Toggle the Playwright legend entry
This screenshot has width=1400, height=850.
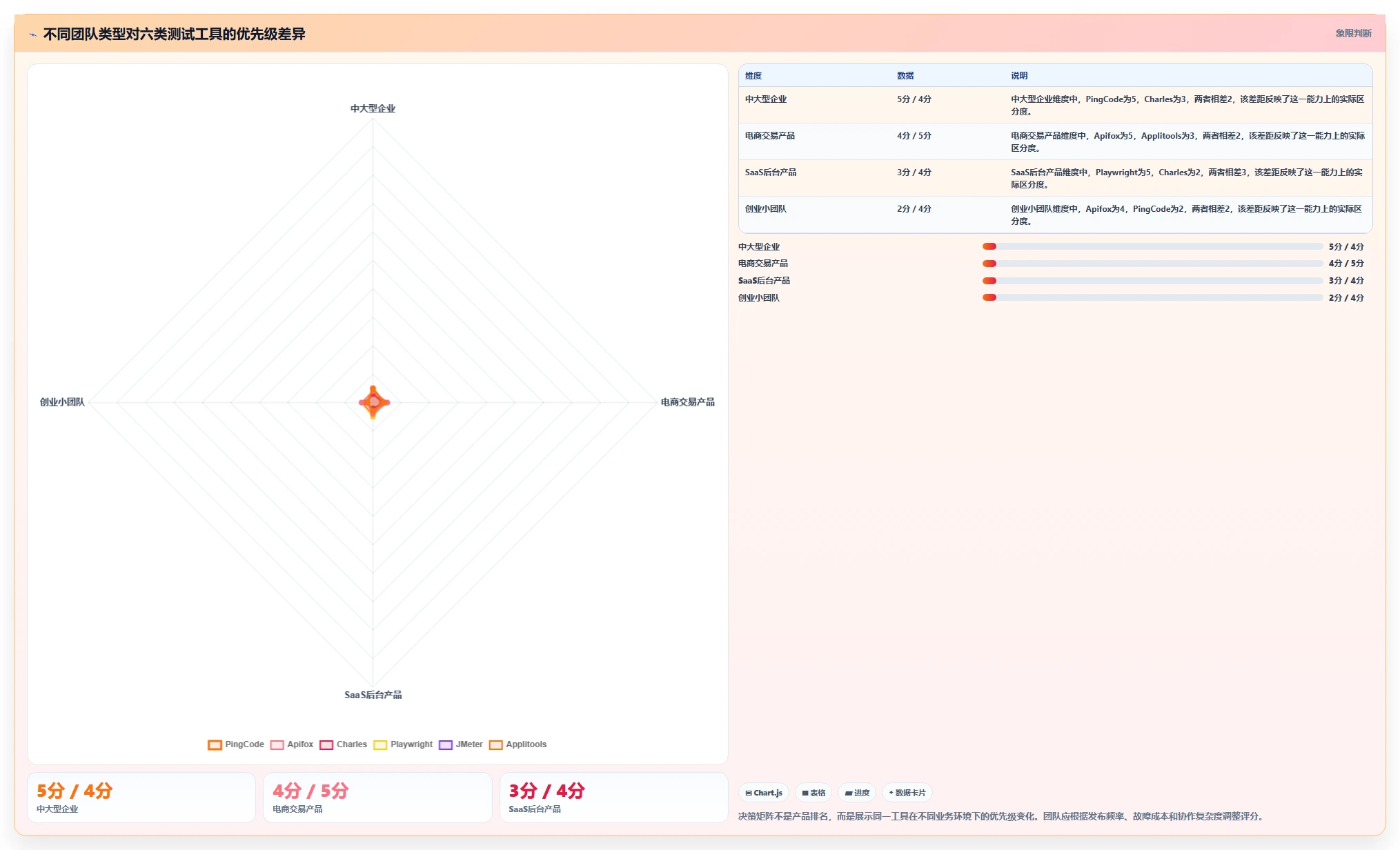[403, 744]
